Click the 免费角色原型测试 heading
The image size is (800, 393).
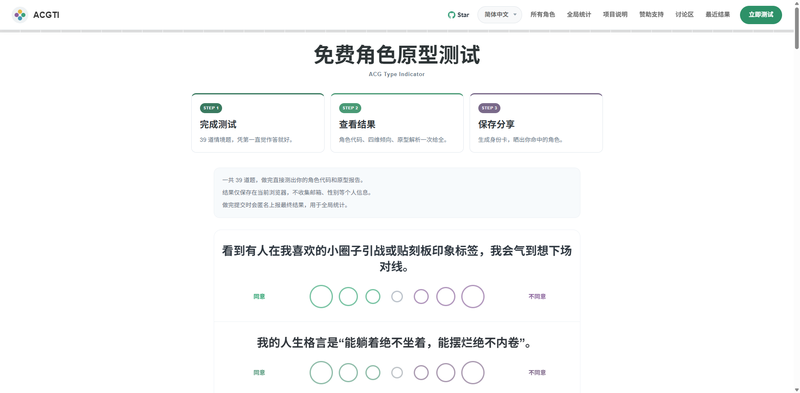[x=396, y=55]
